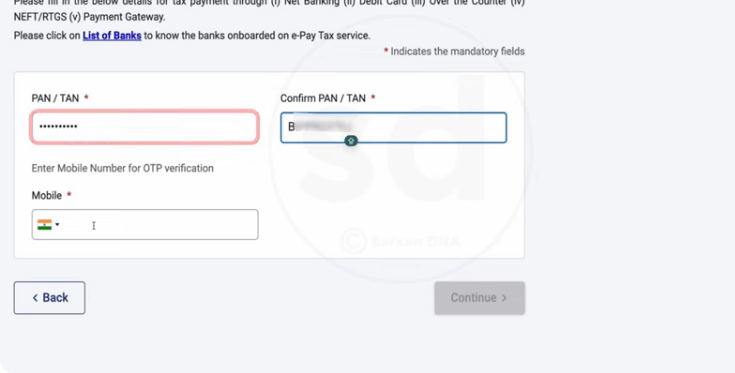Viewport: 735px width, 373px height.
Task: Focus the masked PAN / TAN field
Action: 145,127
